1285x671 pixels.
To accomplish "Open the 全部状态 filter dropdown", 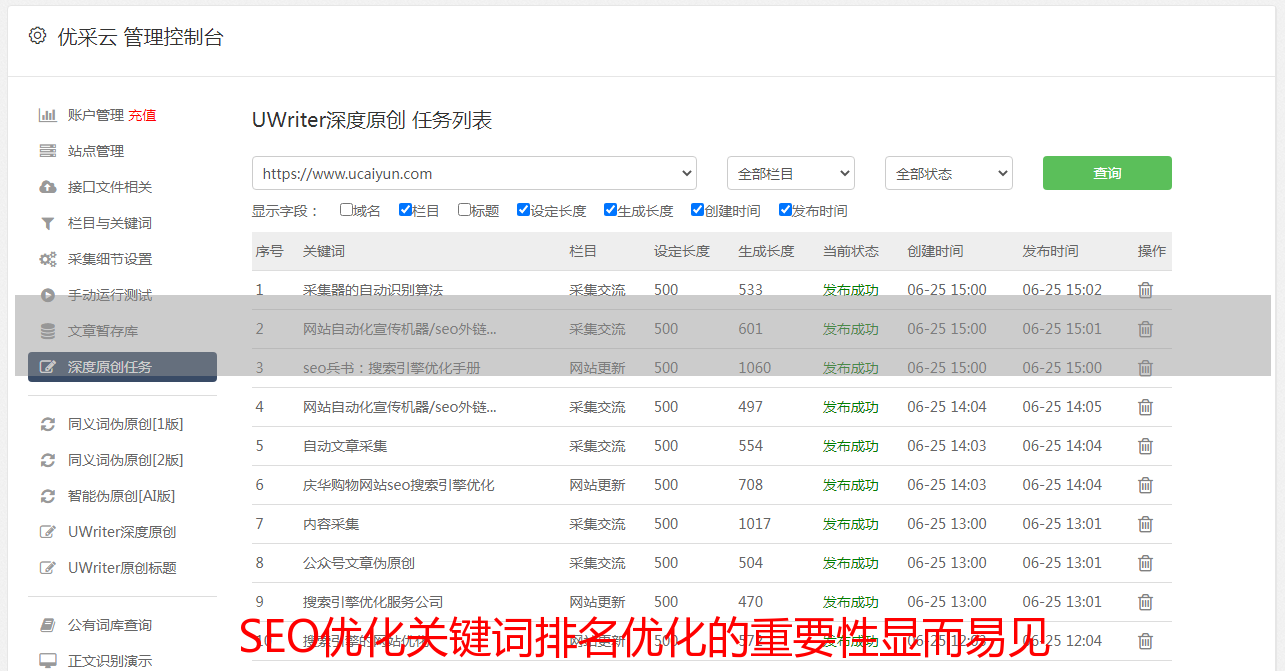I will coord(948,173).
